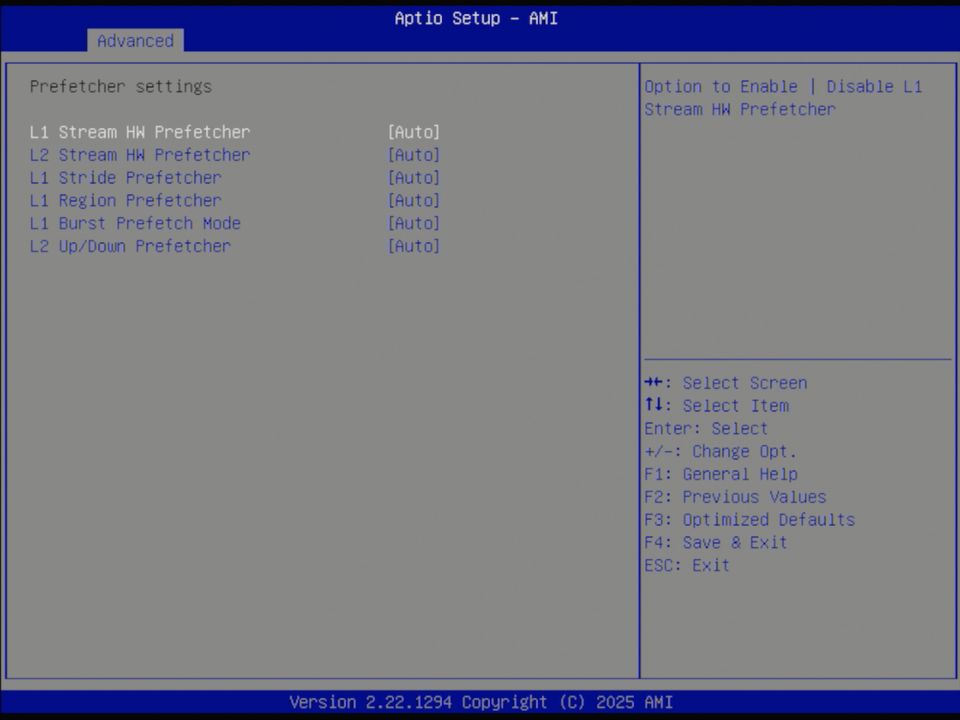Click the ESC Exit legend entry
Screen dimensions: 960x720
click(x=687, y=565)
